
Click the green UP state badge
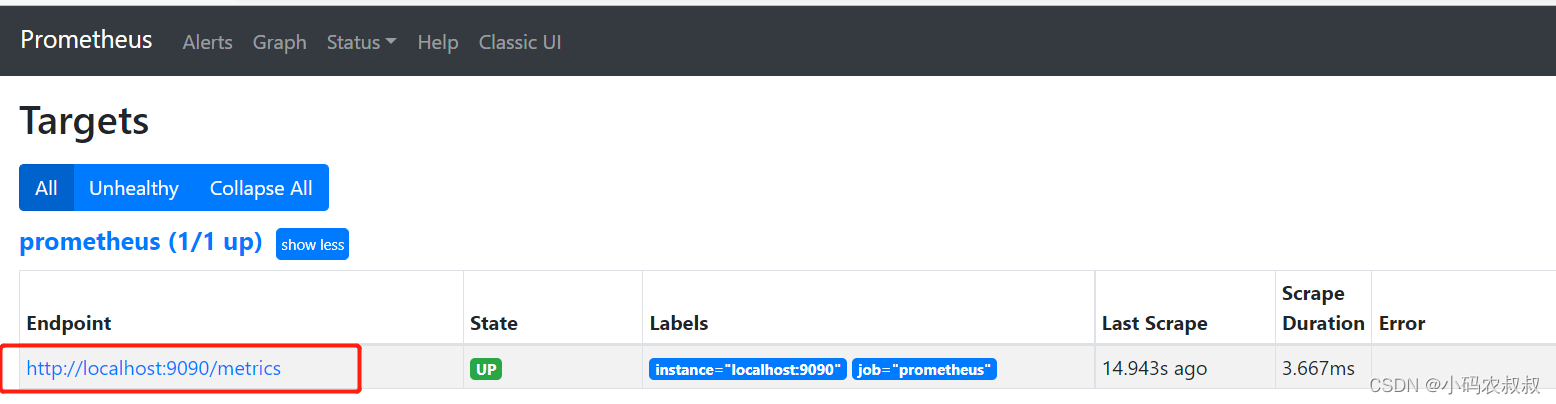tap(486, 369)
